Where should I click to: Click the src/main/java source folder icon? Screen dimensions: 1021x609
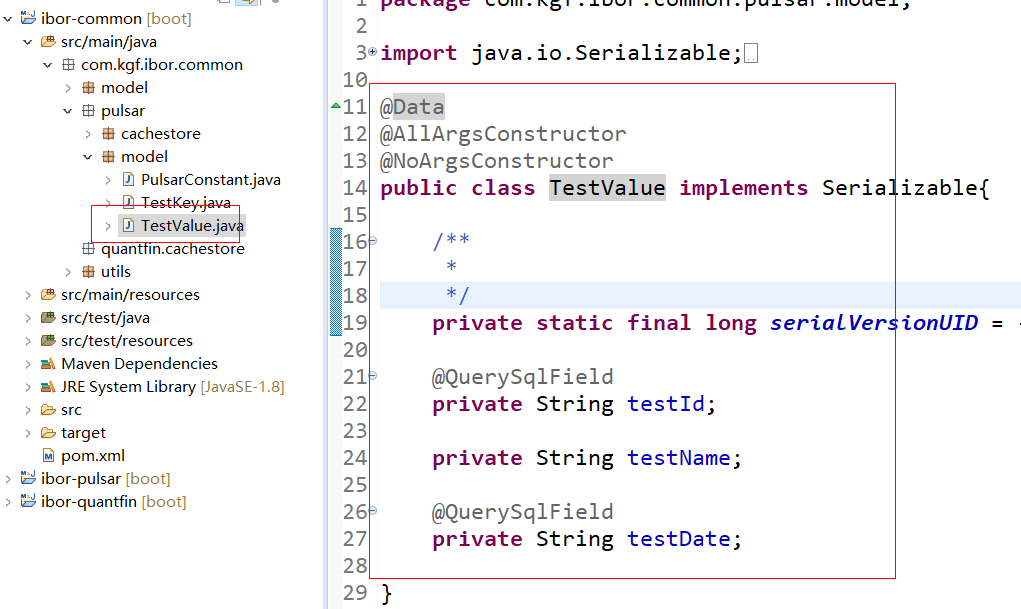tap(47, 41)
